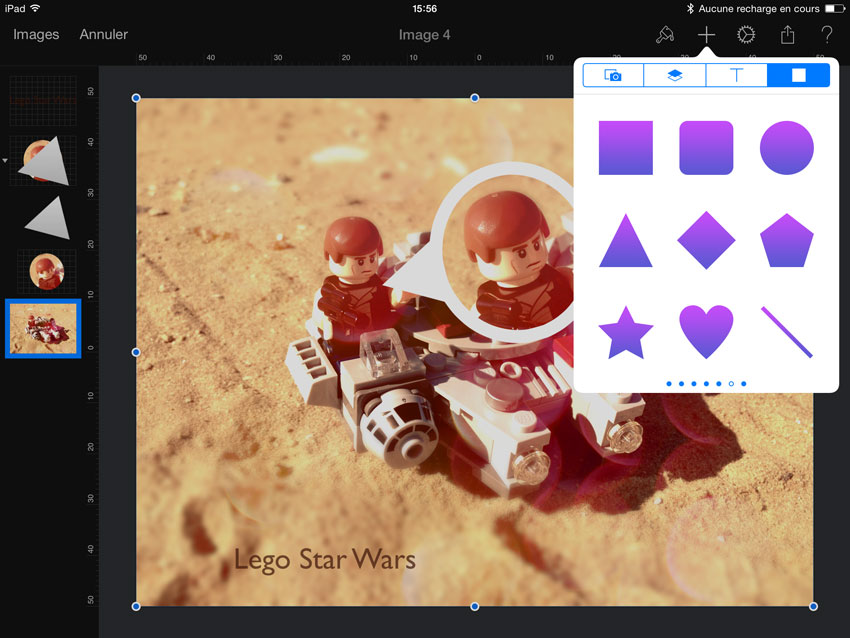Insert the pentagon shape
850x638 pixels.
pos(787,240)
